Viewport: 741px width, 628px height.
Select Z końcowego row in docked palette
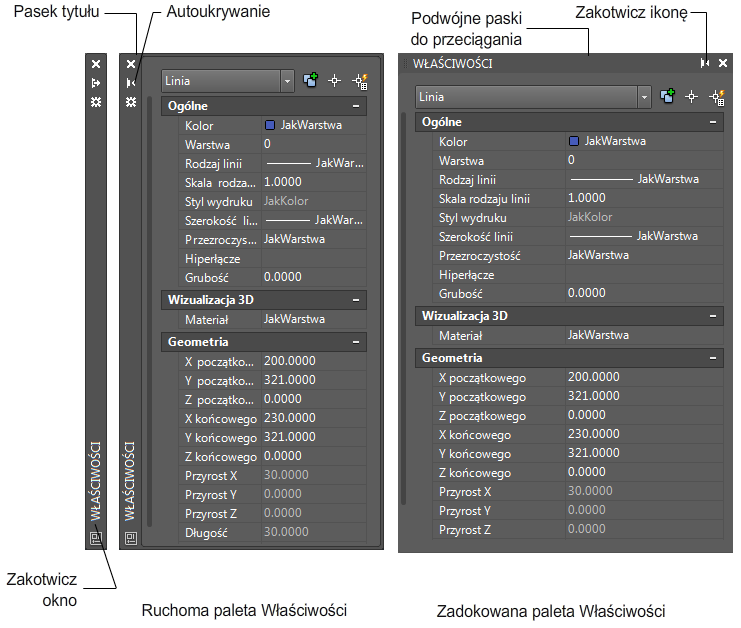pos(578,473)
